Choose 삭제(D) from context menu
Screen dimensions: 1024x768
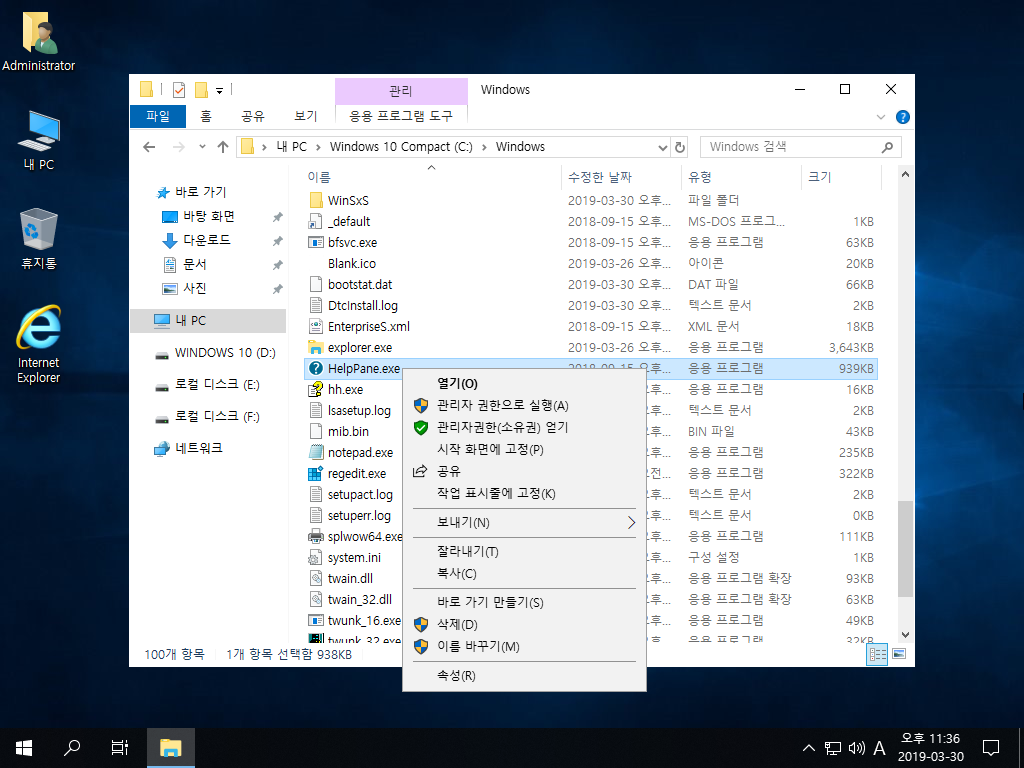coord(524,625)
